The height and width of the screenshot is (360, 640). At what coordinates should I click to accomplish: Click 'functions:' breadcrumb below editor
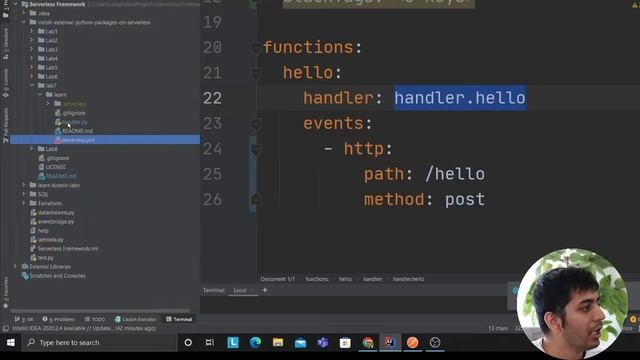tap(317, 279)
